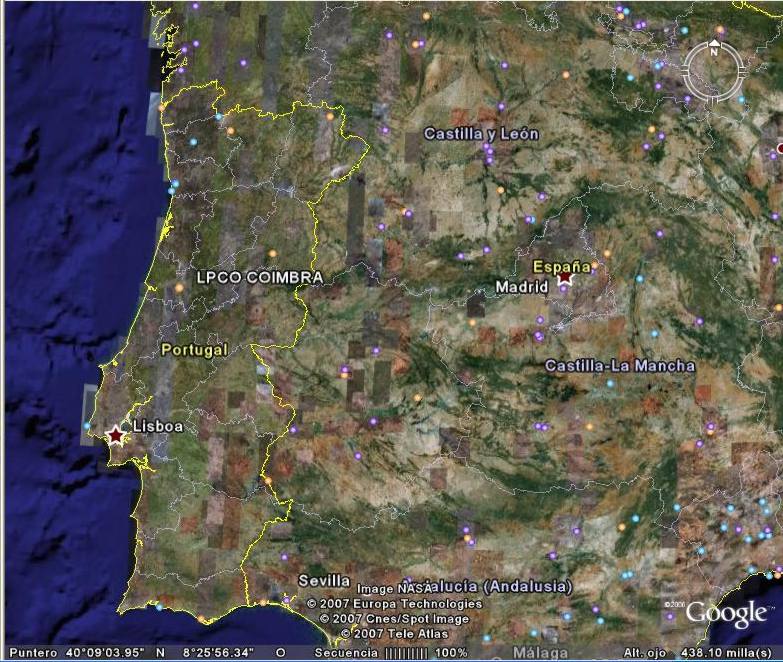Click the Lisboa red star capital marker
Viewport: 783px width, 662px height.
coord(116,435)
